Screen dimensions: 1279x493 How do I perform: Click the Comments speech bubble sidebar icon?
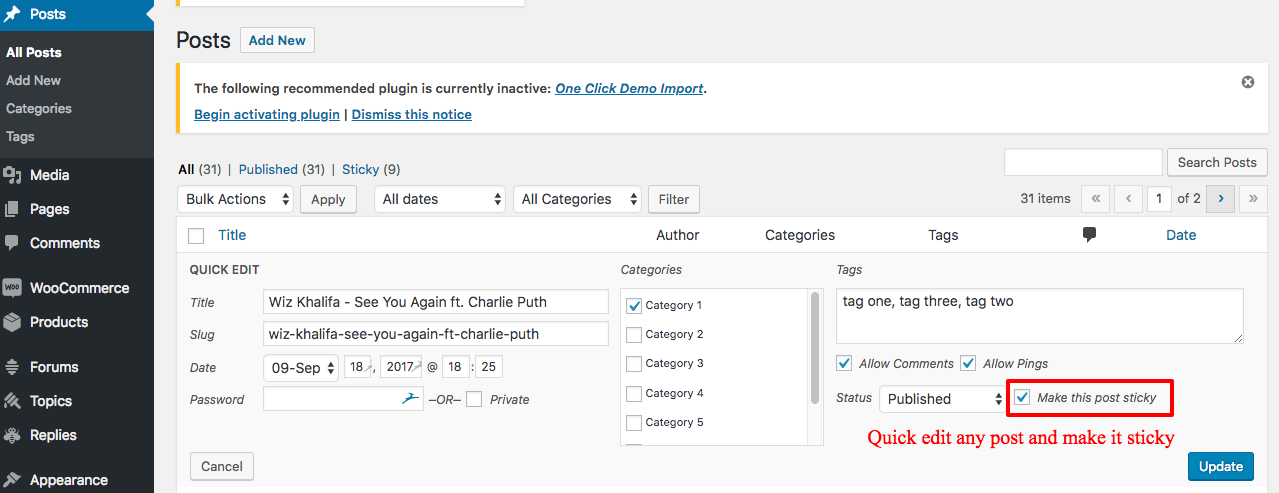click(x=12, y=243)
